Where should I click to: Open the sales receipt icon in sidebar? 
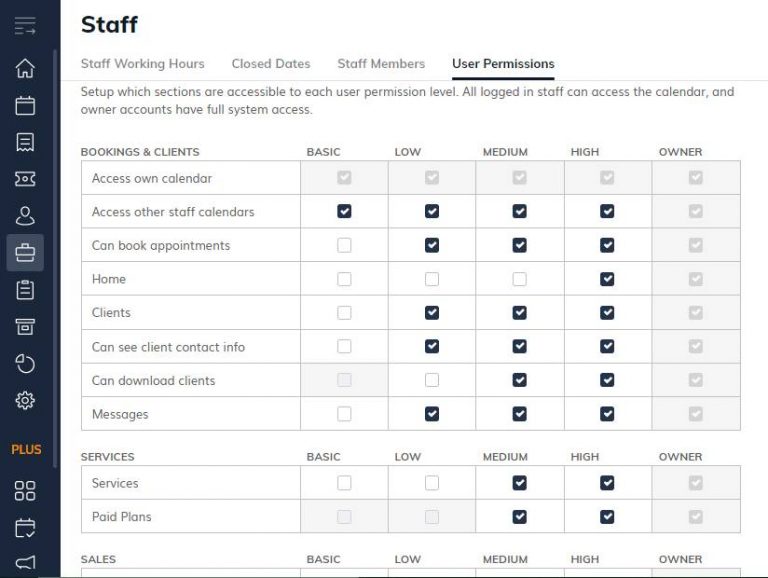(25, 142)
